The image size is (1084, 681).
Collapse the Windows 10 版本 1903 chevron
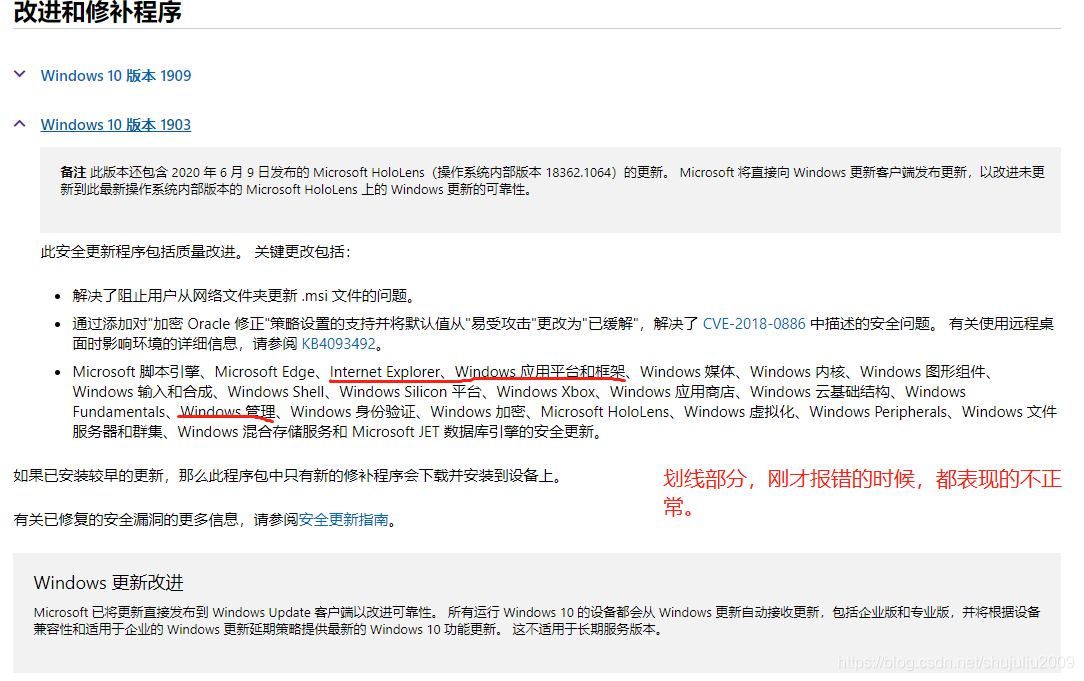click(20, 124)
